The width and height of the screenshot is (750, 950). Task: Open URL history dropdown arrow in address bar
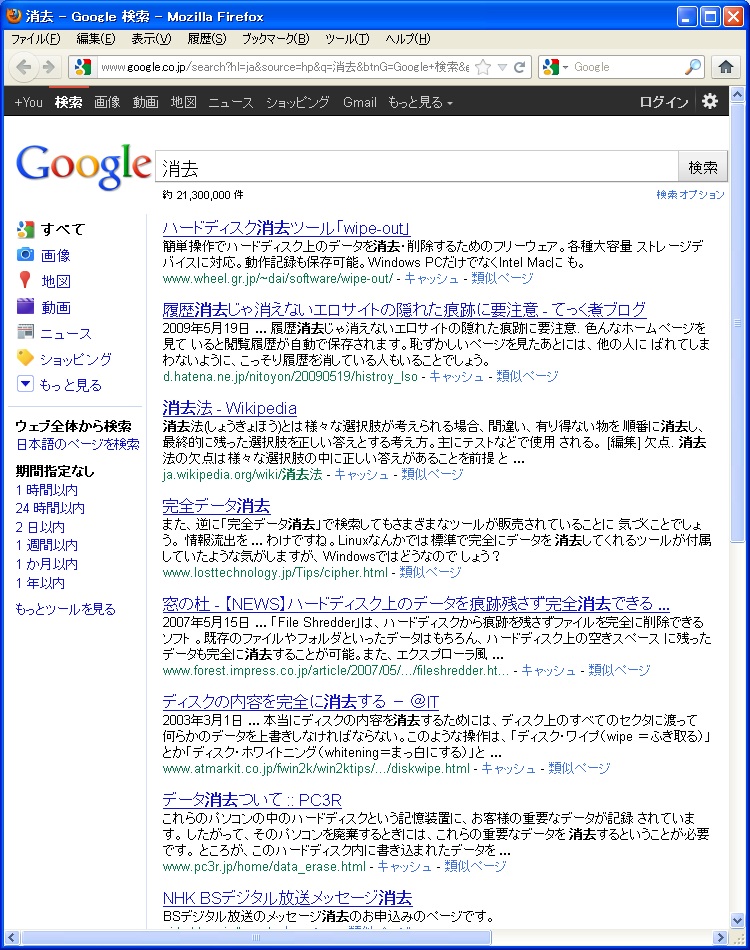point(502,67)
